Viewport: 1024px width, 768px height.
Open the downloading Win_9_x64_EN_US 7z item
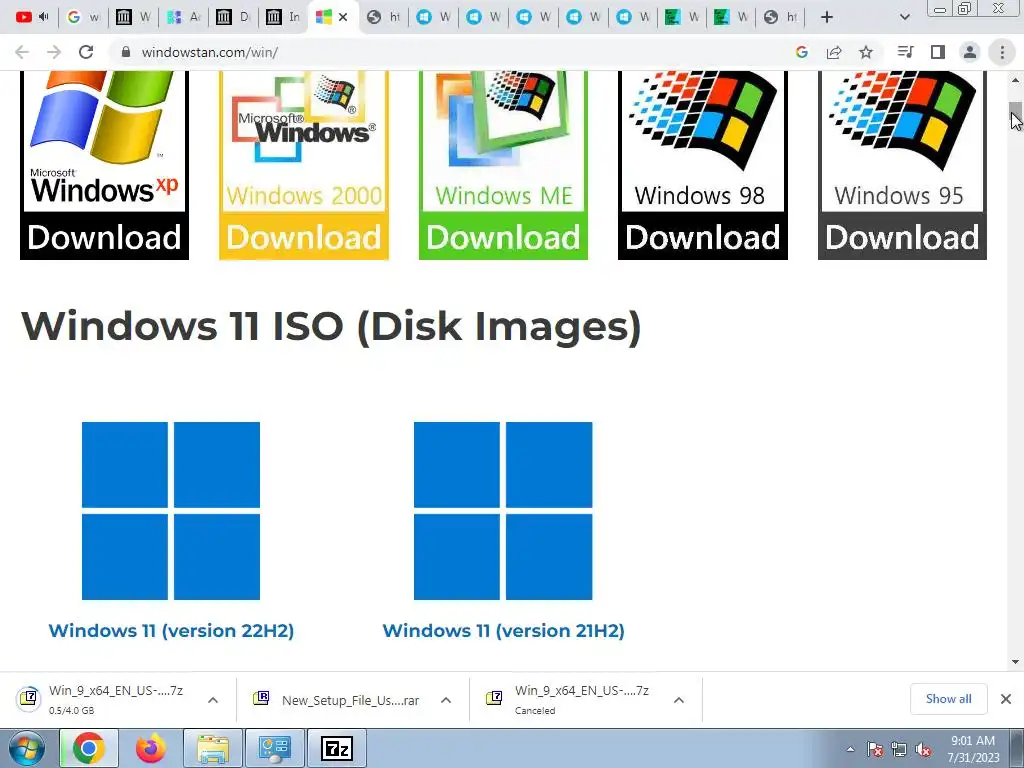(104, 699)
